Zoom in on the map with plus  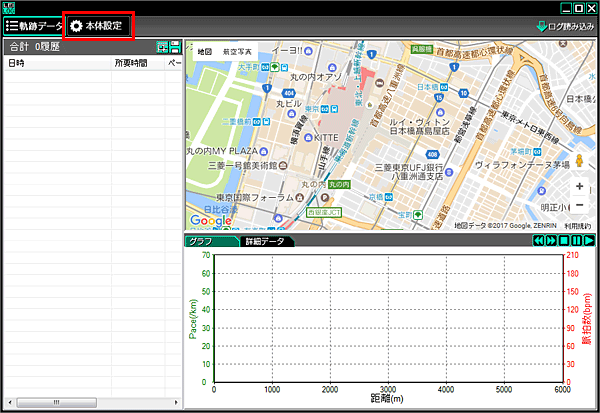[x=579, y=186]
